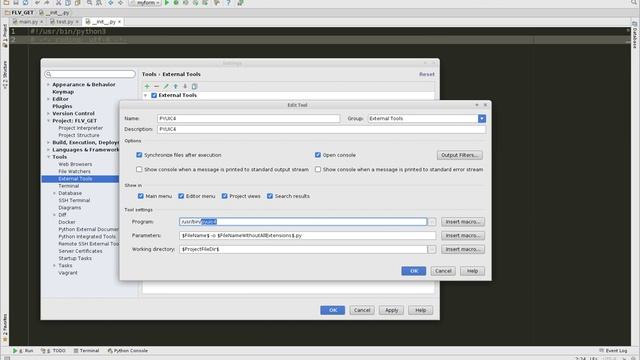Collapse the External Tools group in list
640x360 pixels.
(145, 96)
